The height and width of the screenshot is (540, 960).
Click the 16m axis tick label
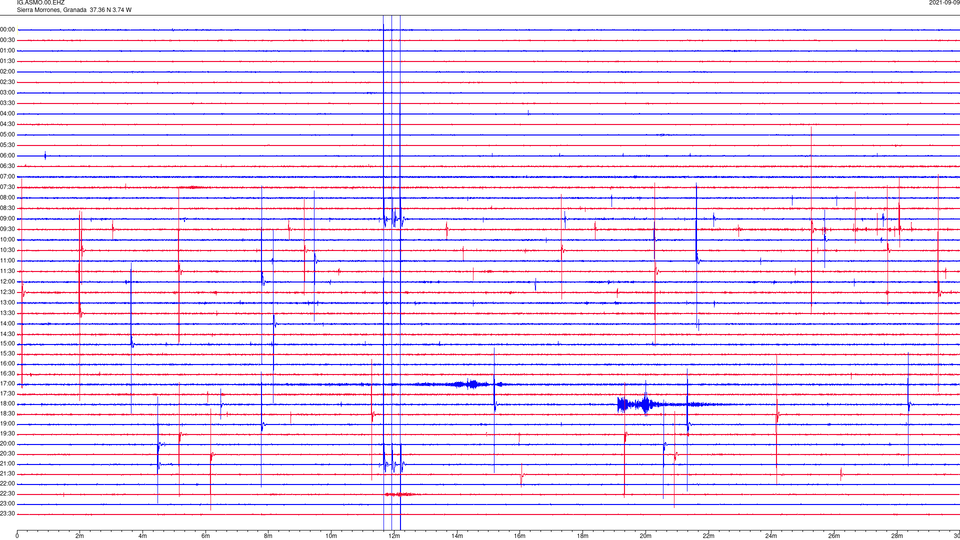[520, 536]
